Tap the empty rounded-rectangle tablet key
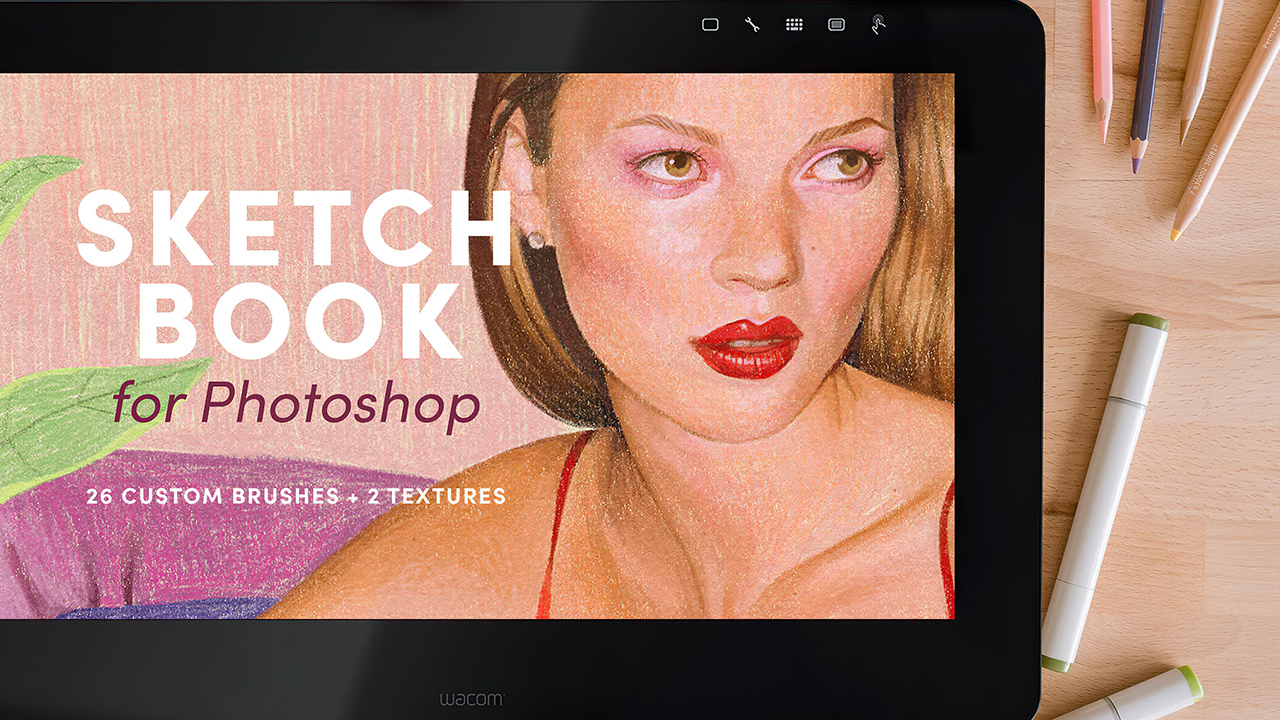This screenshot has width=1280, height=720. (710, 25)
